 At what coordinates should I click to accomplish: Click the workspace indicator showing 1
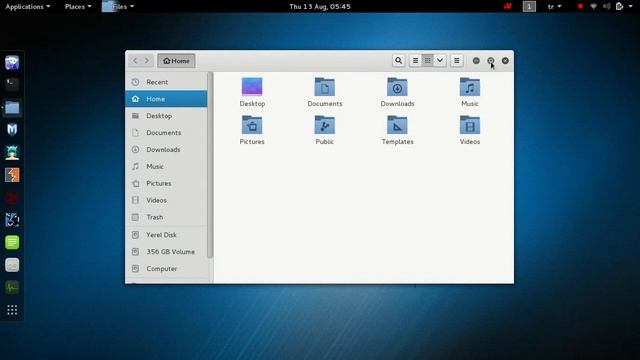pos(529,7)
